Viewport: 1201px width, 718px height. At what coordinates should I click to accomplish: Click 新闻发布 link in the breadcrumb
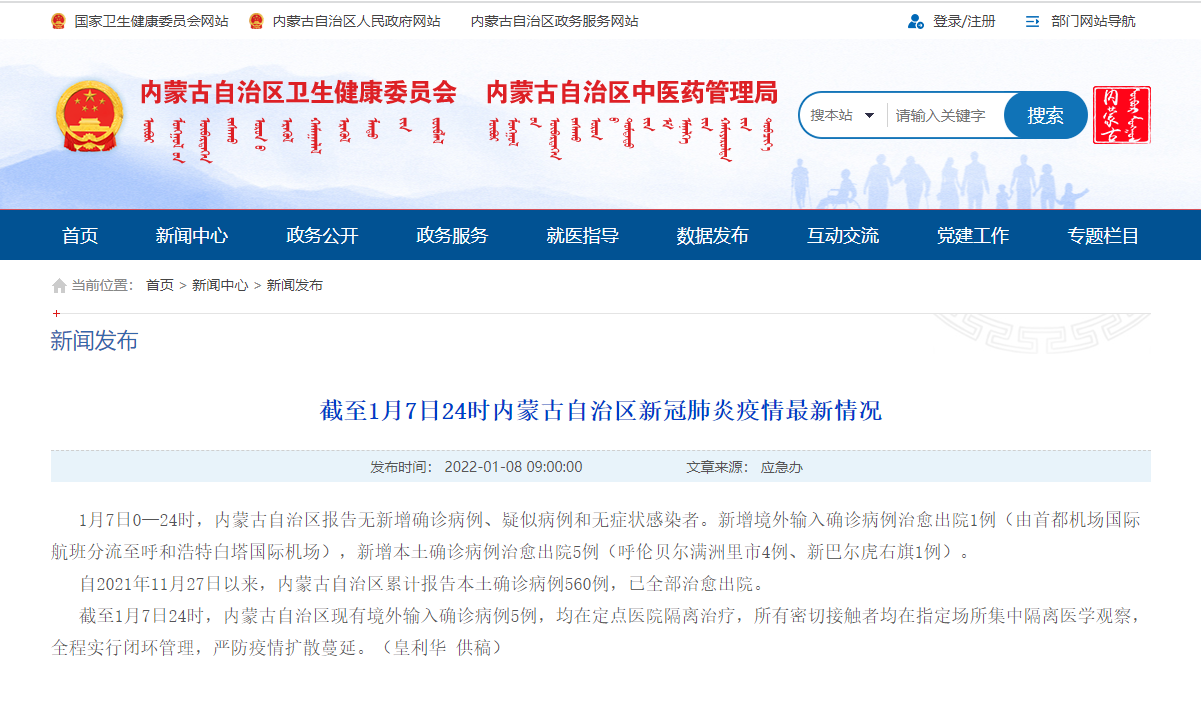point(295,286)
